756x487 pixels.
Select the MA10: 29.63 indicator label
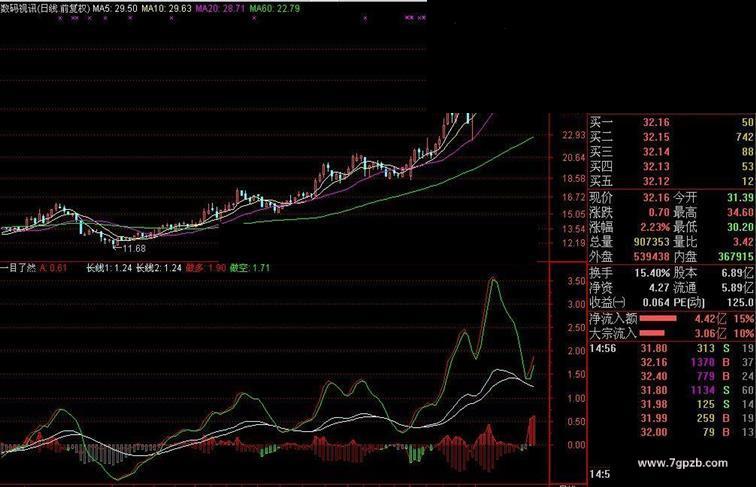[166, 9]
